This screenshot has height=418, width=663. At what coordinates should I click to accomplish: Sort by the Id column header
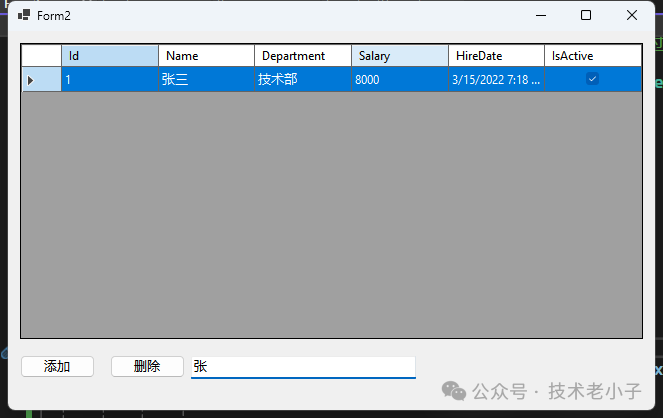tap(109, 56)
